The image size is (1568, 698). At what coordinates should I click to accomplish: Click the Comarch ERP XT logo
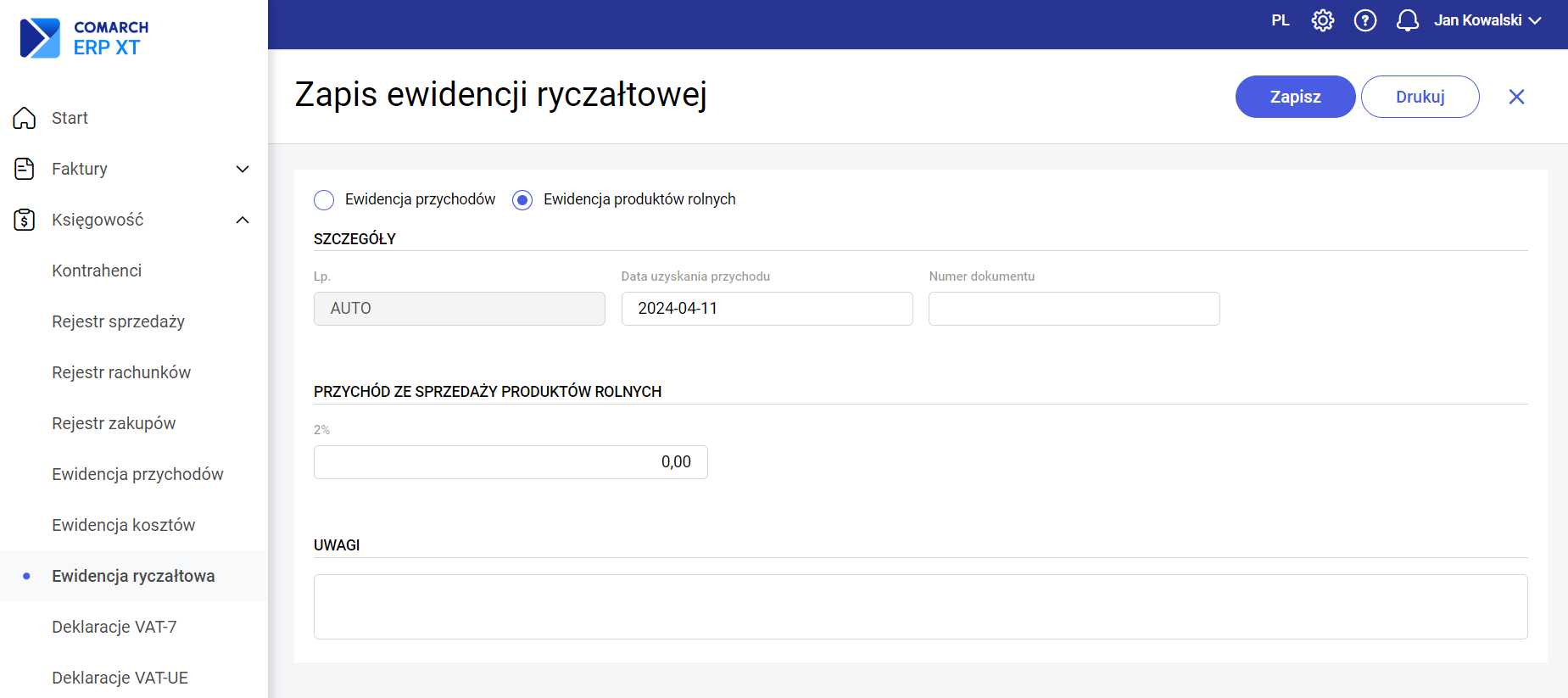[x=83, y=38]
